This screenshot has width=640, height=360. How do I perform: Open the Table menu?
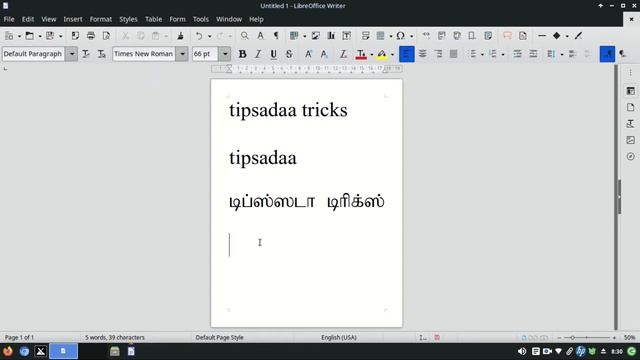click(153, 19)
